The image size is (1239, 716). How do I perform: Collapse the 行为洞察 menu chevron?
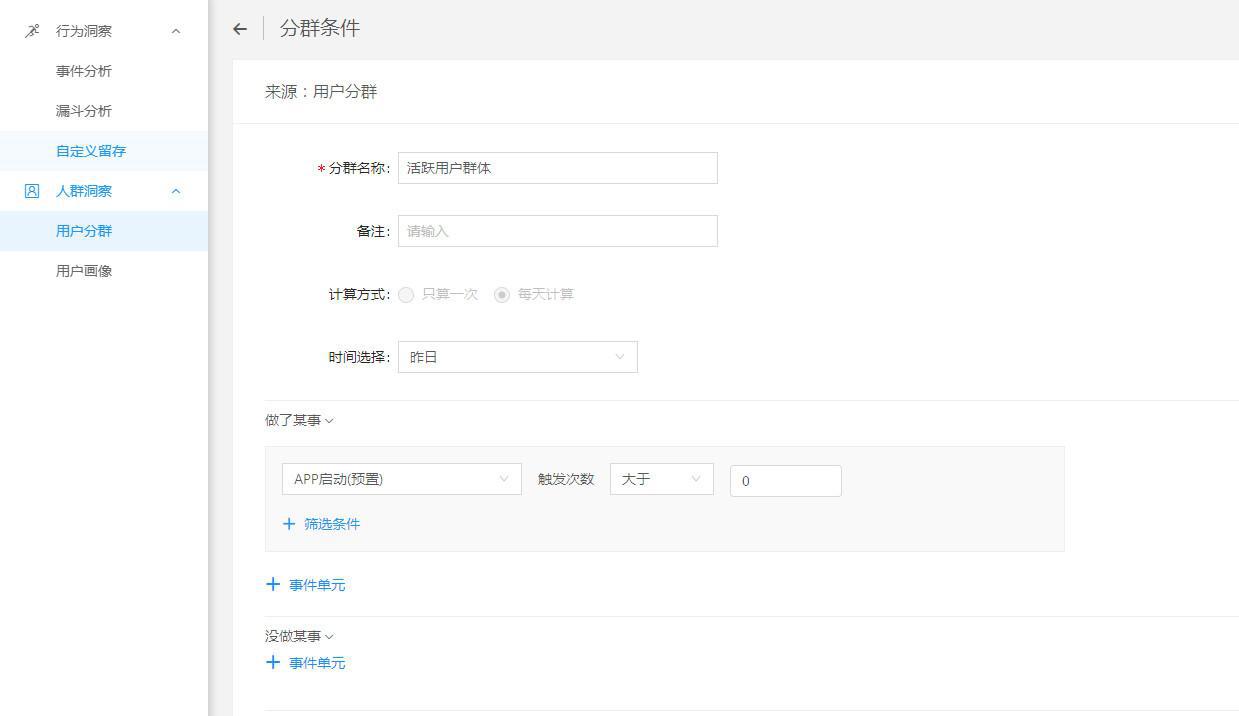pos(176,31)
